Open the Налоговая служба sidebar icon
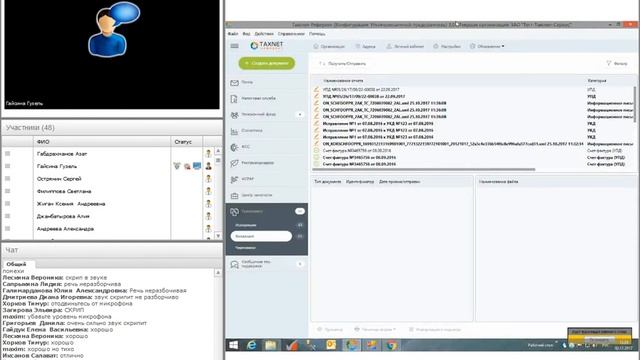This screenshot has height=360, width=640. click(234, 99)
